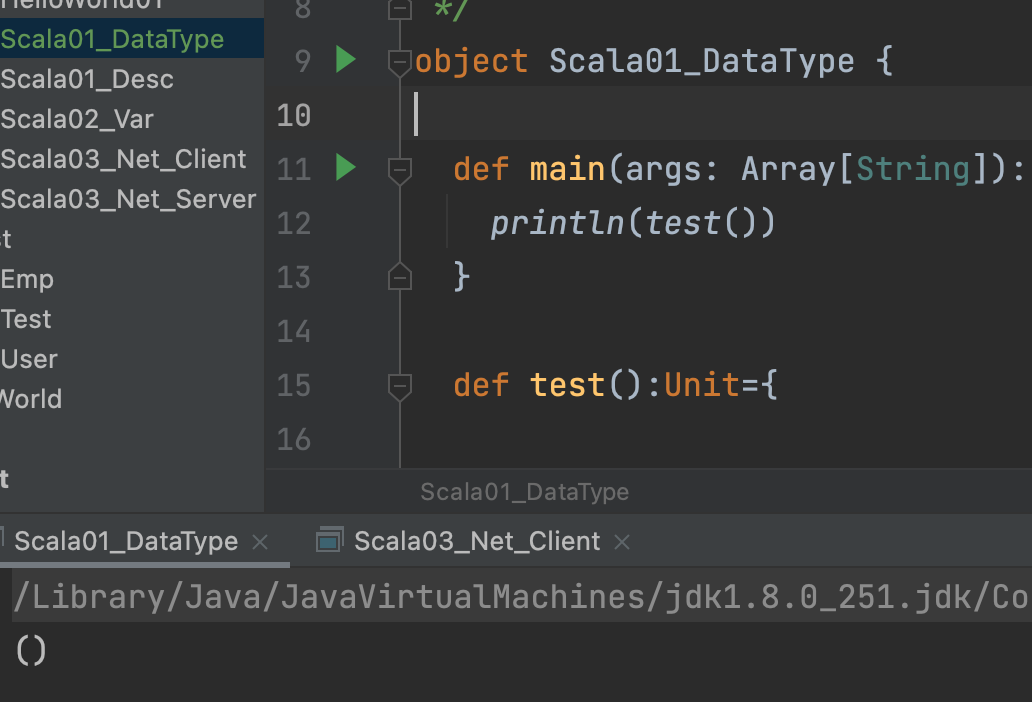Collapse the test method block
Screen dimensions: 1032x702
pos(399,385)
